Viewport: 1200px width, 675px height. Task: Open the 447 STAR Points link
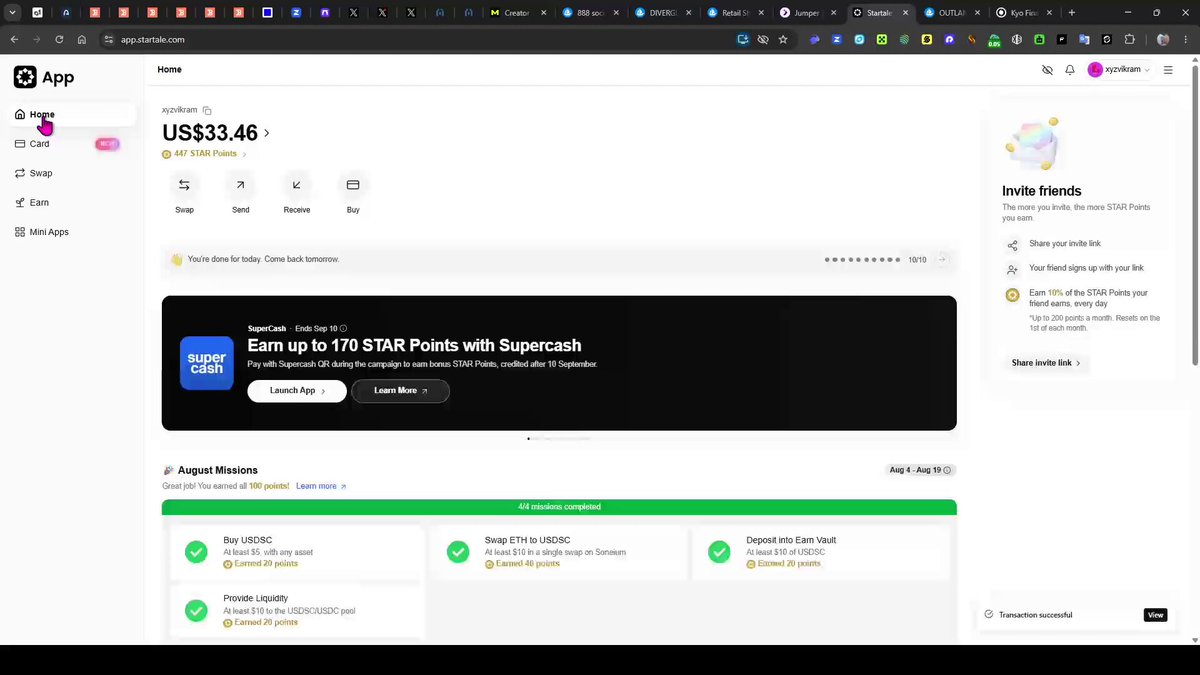[204, 154]
